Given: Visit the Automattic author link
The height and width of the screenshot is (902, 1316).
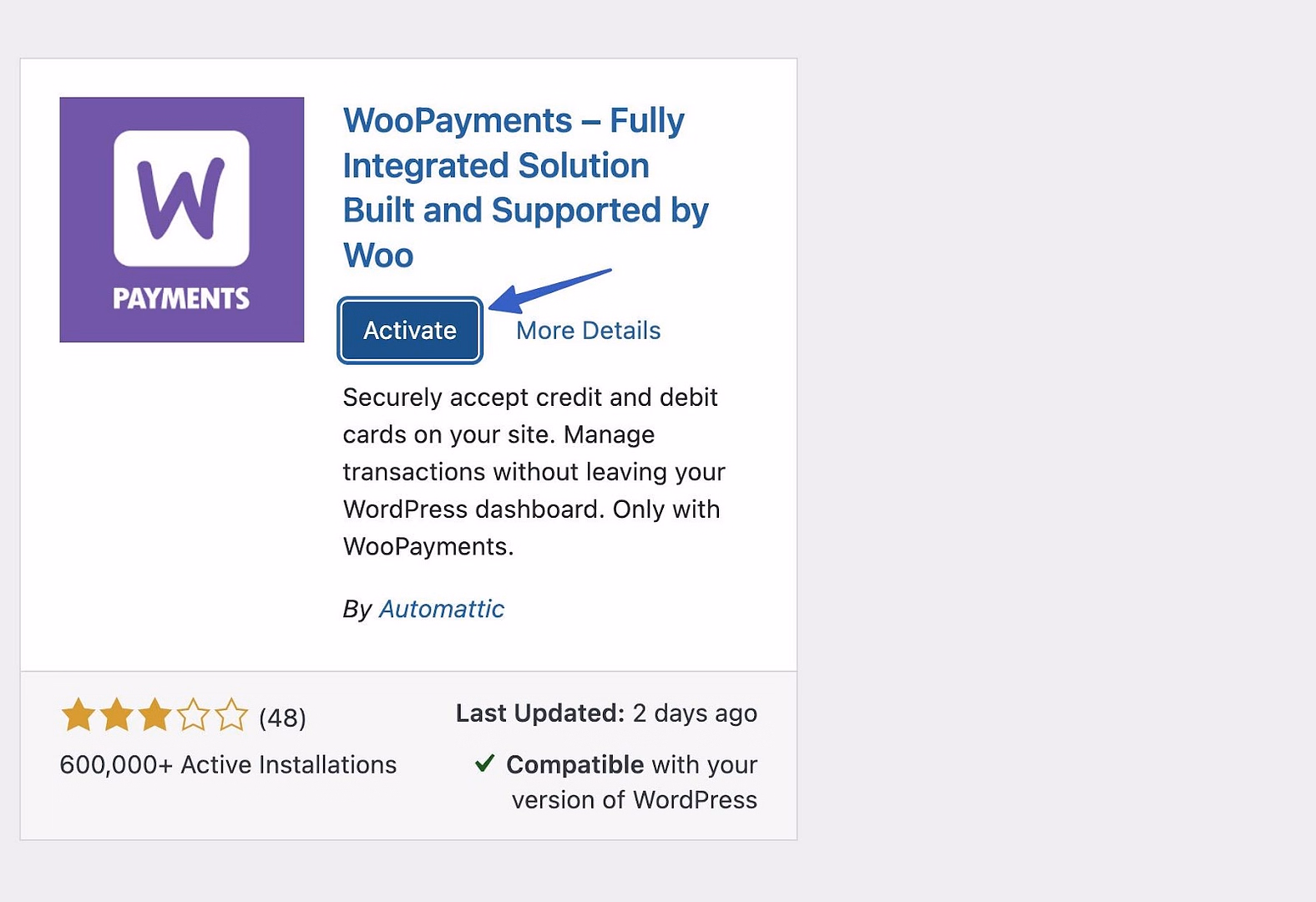Looking at the screenshot, I should [x=441, y=609].
